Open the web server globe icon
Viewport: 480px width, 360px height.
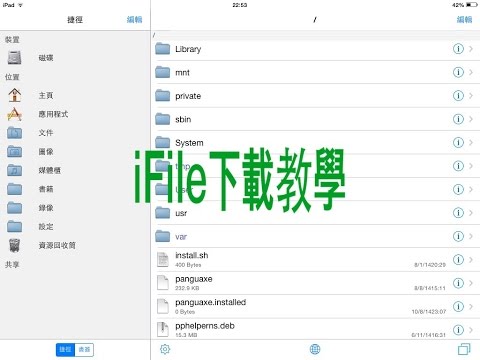click(315, 349)
